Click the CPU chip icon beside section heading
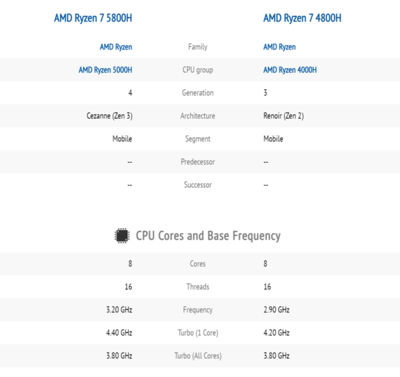The image size is (400, 377). 122,236
